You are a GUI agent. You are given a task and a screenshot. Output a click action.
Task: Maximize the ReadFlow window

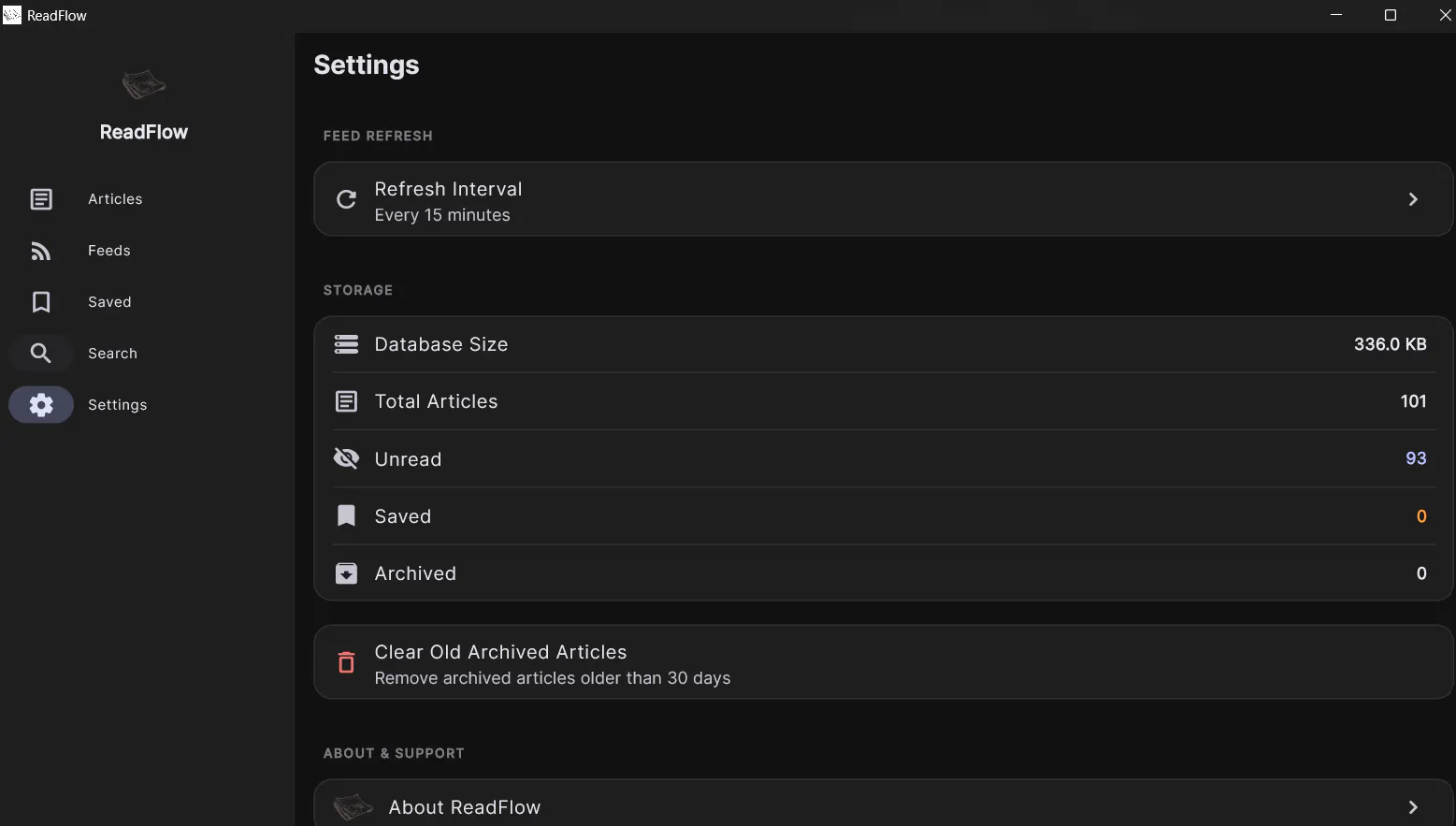(1391, 15)
